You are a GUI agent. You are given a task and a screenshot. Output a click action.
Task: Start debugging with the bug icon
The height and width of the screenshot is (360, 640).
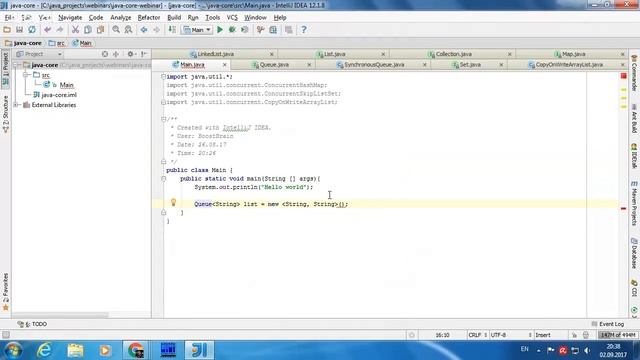coord(232,30)
